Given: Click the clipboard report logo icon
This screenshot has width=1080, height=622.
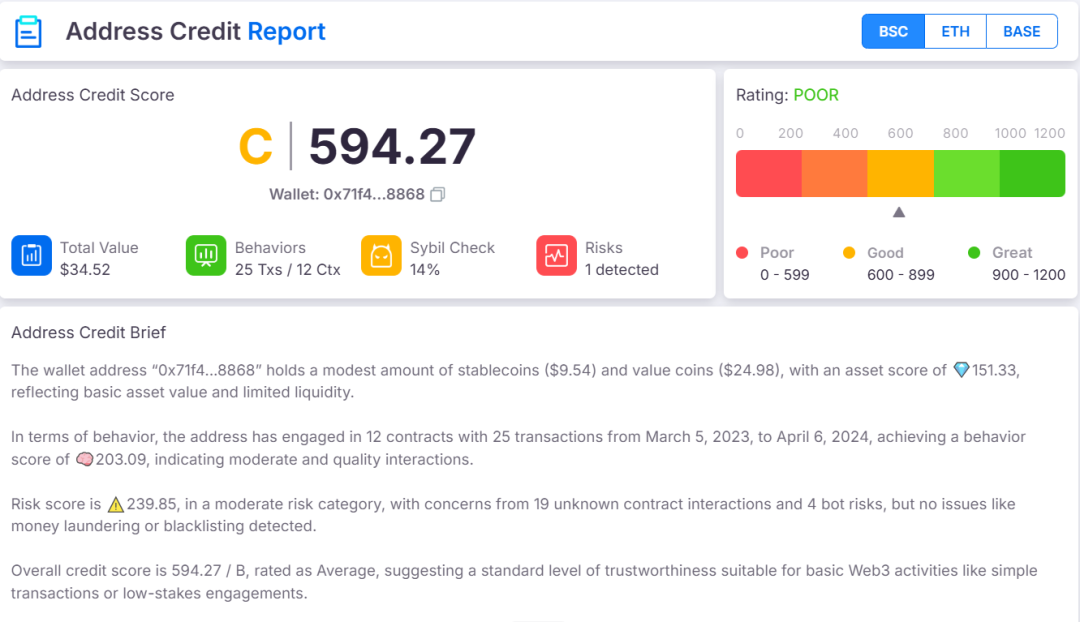Looking at the screenshot, I should pos(28,31).
